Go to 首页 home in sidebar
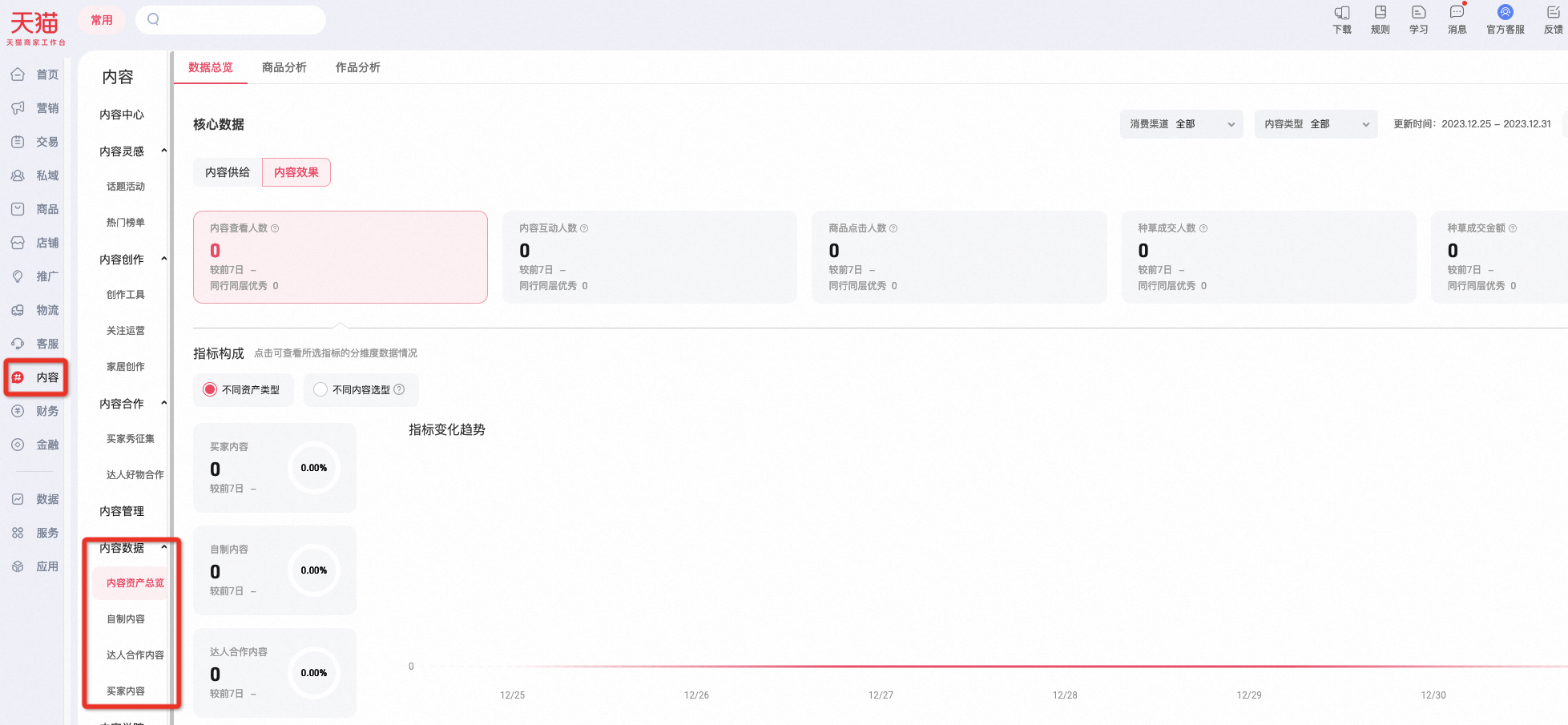Image resolution: width=1568 pixels, height=725 pixels. [35, 75]
